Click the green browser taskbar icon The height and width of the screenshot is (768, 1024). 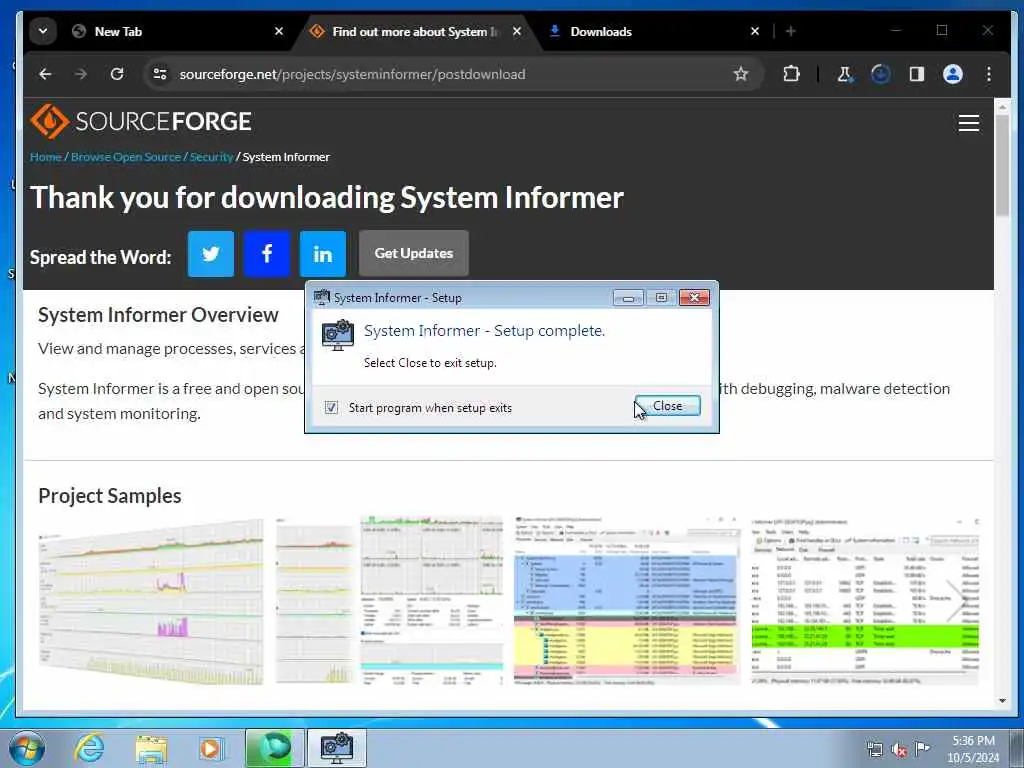[x=274, y=748]
